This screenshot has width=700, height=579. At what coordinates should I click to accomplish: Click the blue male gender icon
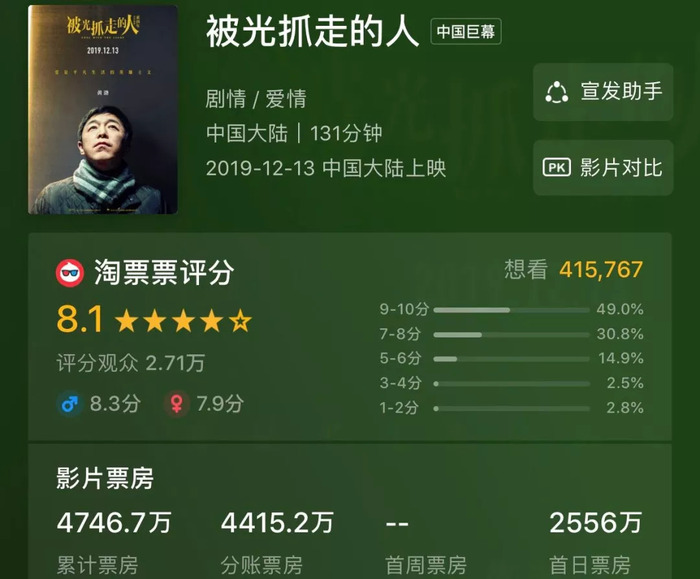point(70,404)
